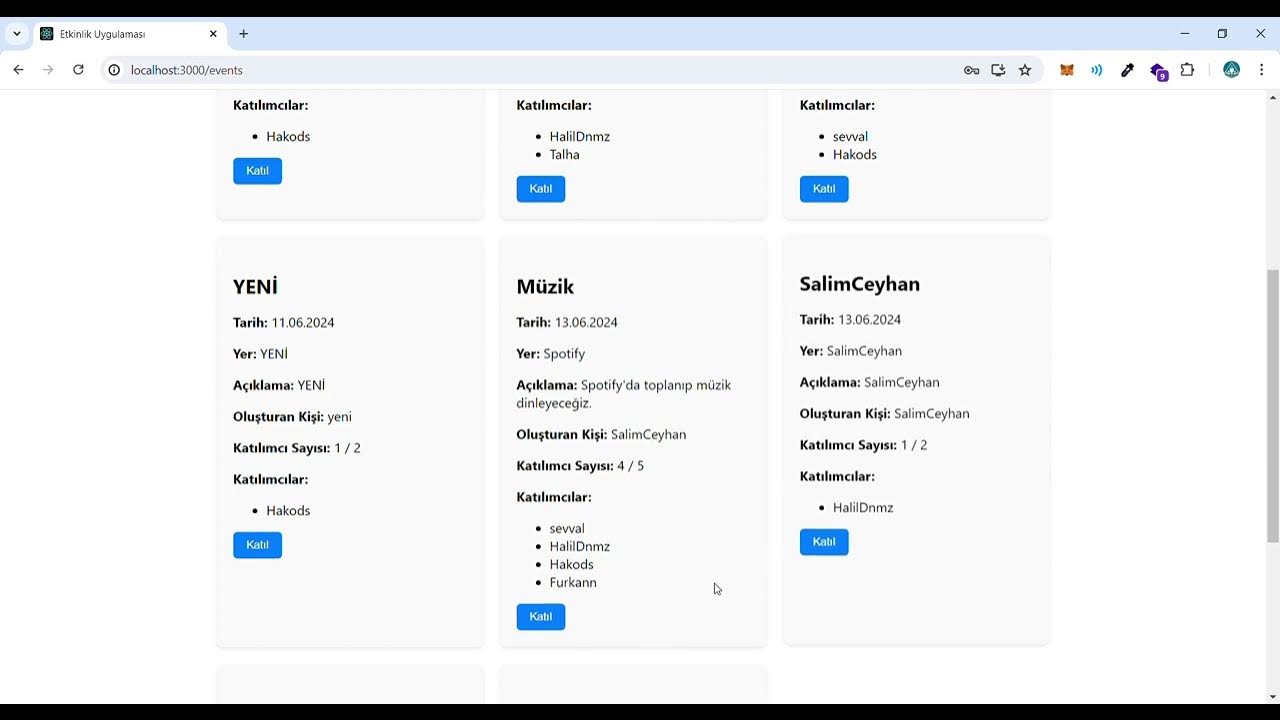Open the saved passwords key icon
This screenshot has width=1280, height=720.
[x=971, y=70]
